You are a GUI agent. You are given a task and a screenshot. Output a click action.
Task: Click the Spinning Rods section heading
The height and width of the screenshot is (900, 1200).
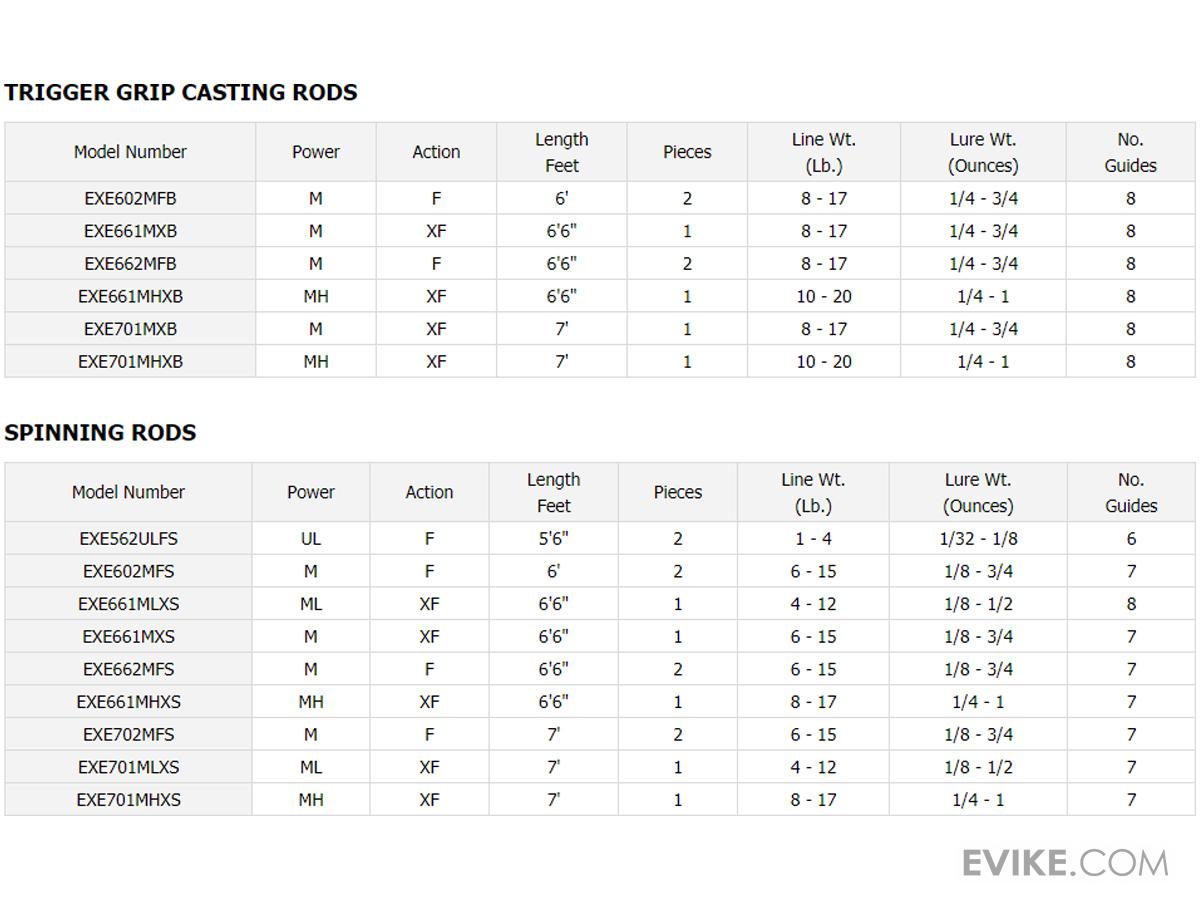point(100,432)
